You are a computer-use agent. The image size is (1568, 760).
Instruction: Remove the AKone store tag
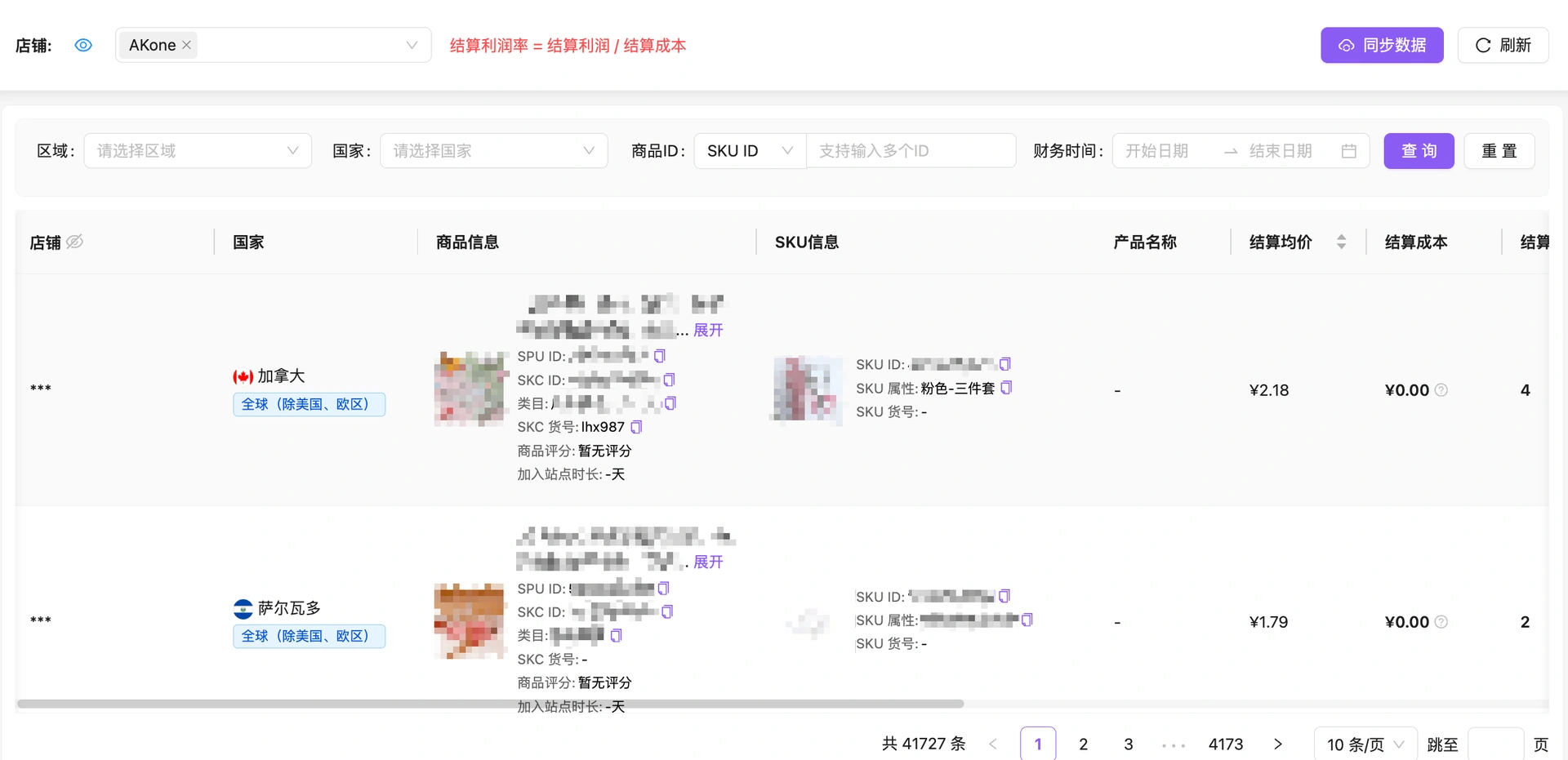(186, 45)
